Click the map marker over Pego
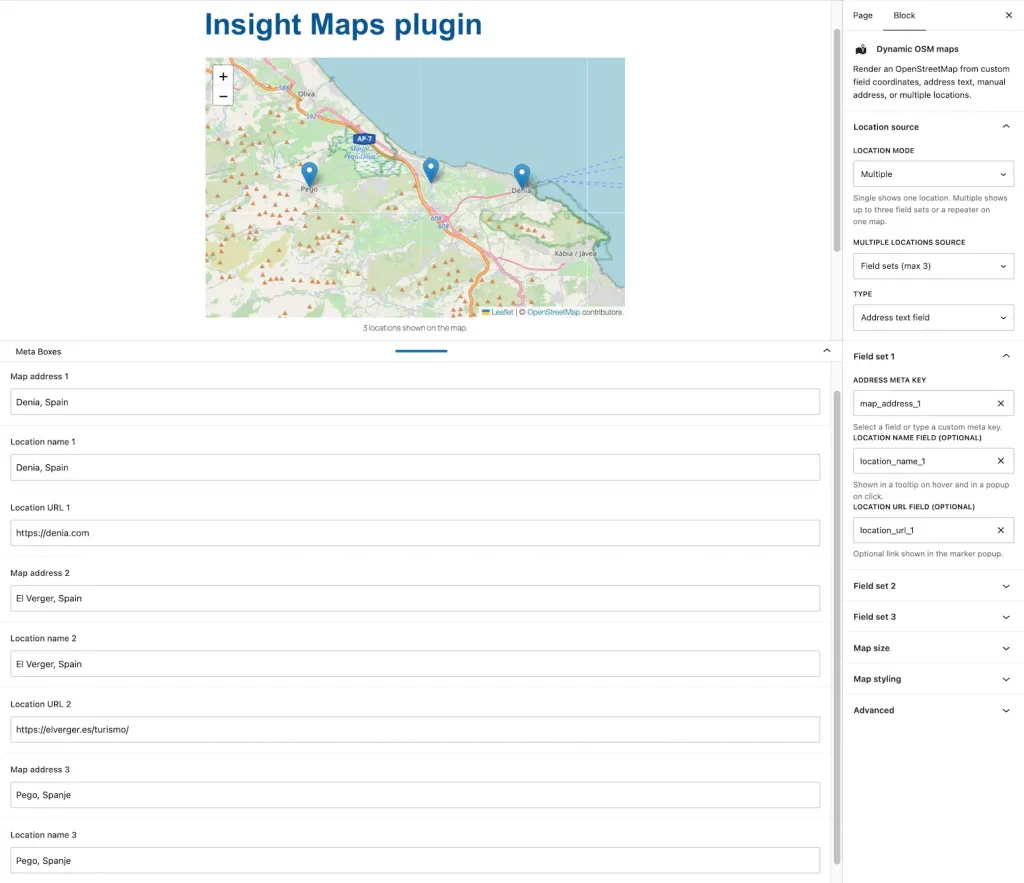Viewport: 1024px width, 883px height. [x=309, y=174]
